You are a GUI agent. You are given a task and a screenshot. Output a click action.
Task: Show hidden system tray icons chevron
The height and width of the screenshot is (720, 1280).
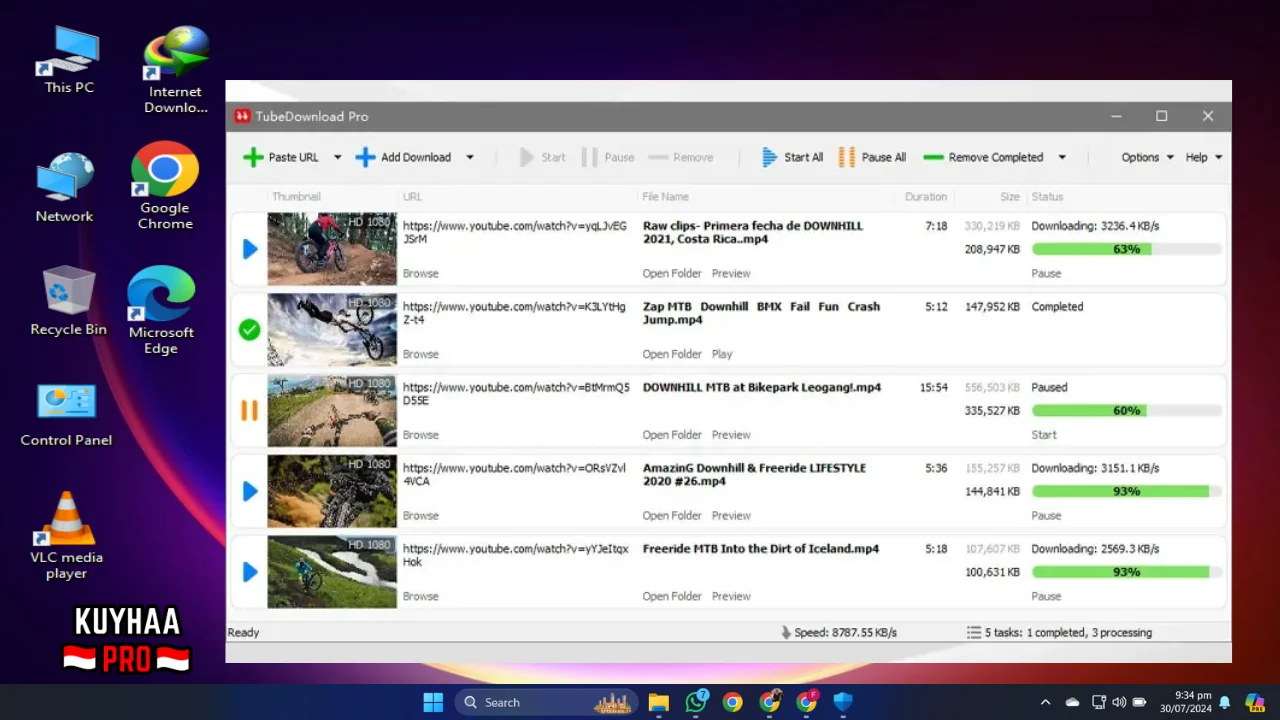[x=1045, y=702]
